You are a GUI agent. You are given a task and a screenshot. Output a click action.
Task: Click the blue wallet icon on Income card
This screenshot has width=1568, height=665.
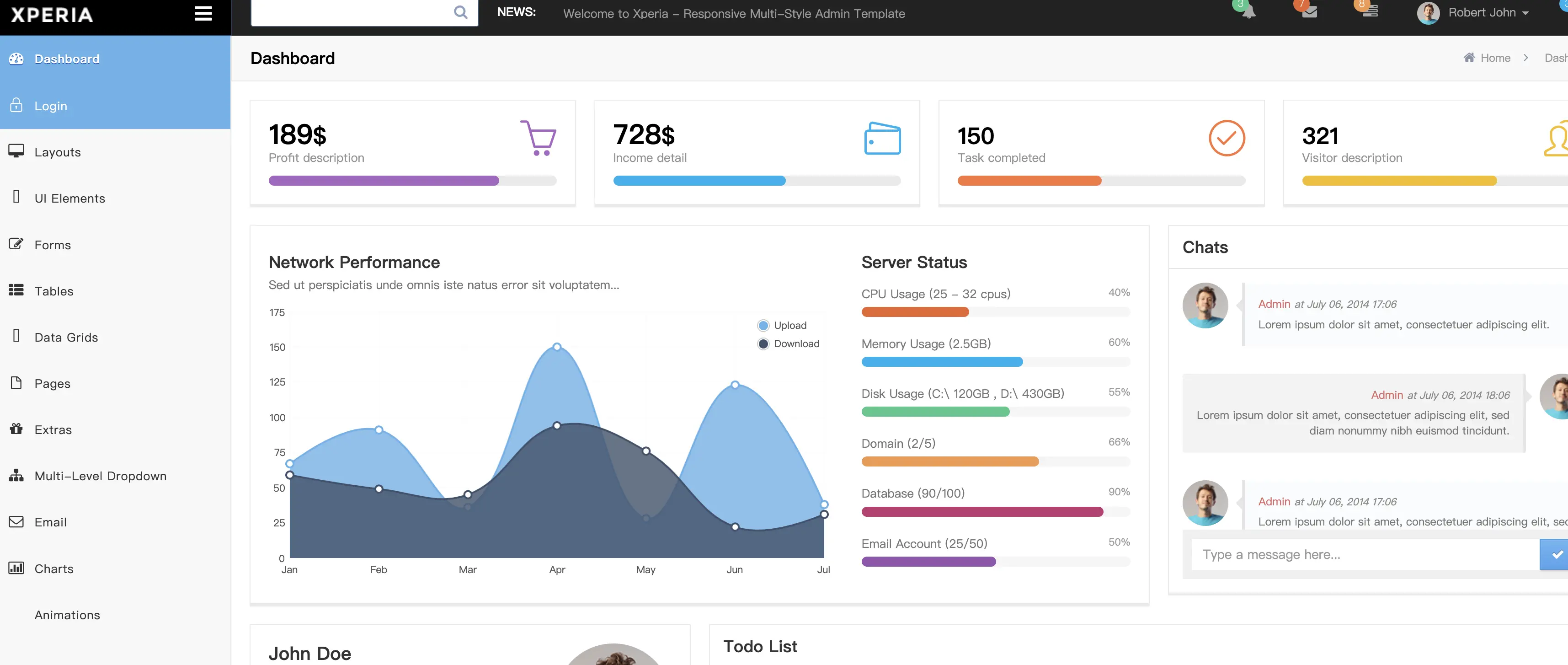click(x=883, y=138)
